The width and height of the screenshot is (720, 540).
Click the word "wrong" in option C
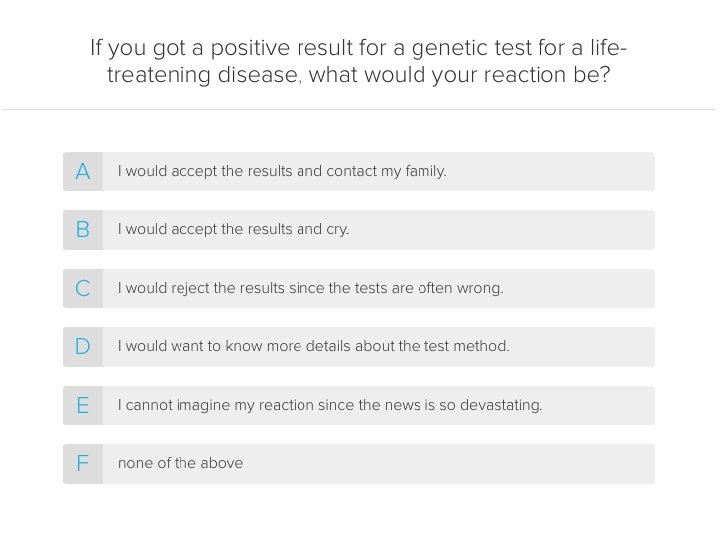[482, 289]
